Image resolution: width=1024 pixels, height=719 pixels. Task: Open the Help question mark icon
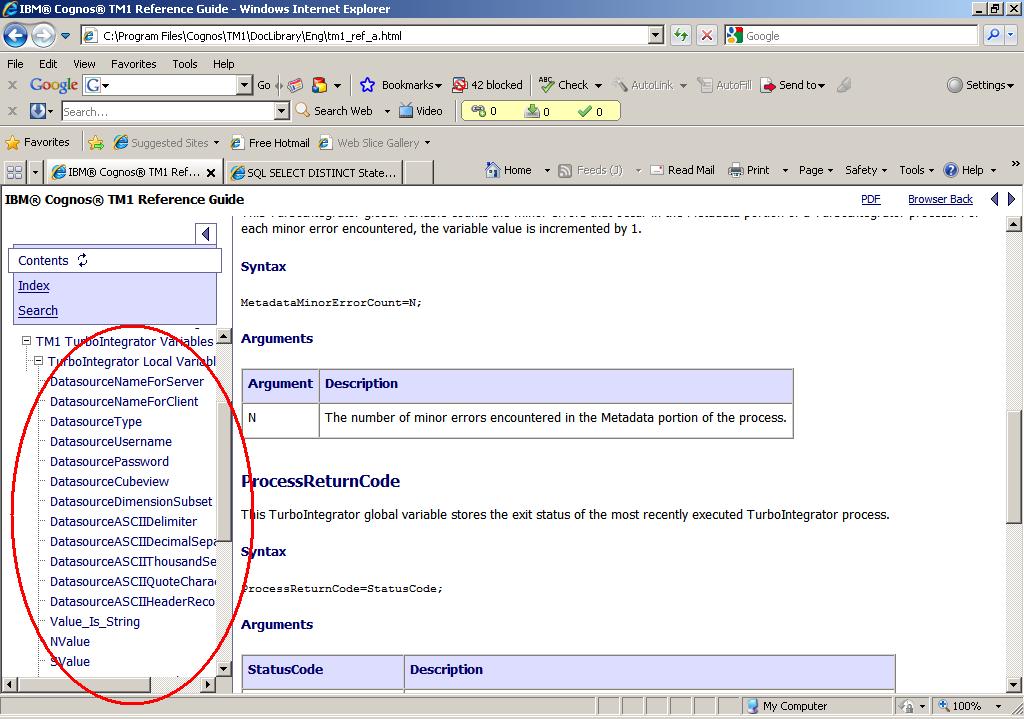tap(951, 170)
